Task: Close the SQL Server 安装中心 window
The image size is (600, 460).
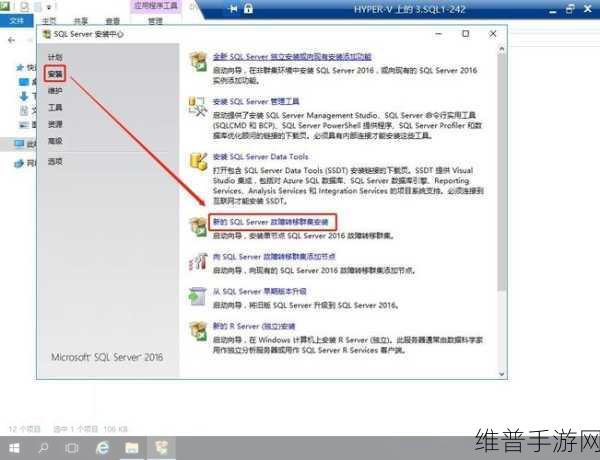Action: pos(493,34)
